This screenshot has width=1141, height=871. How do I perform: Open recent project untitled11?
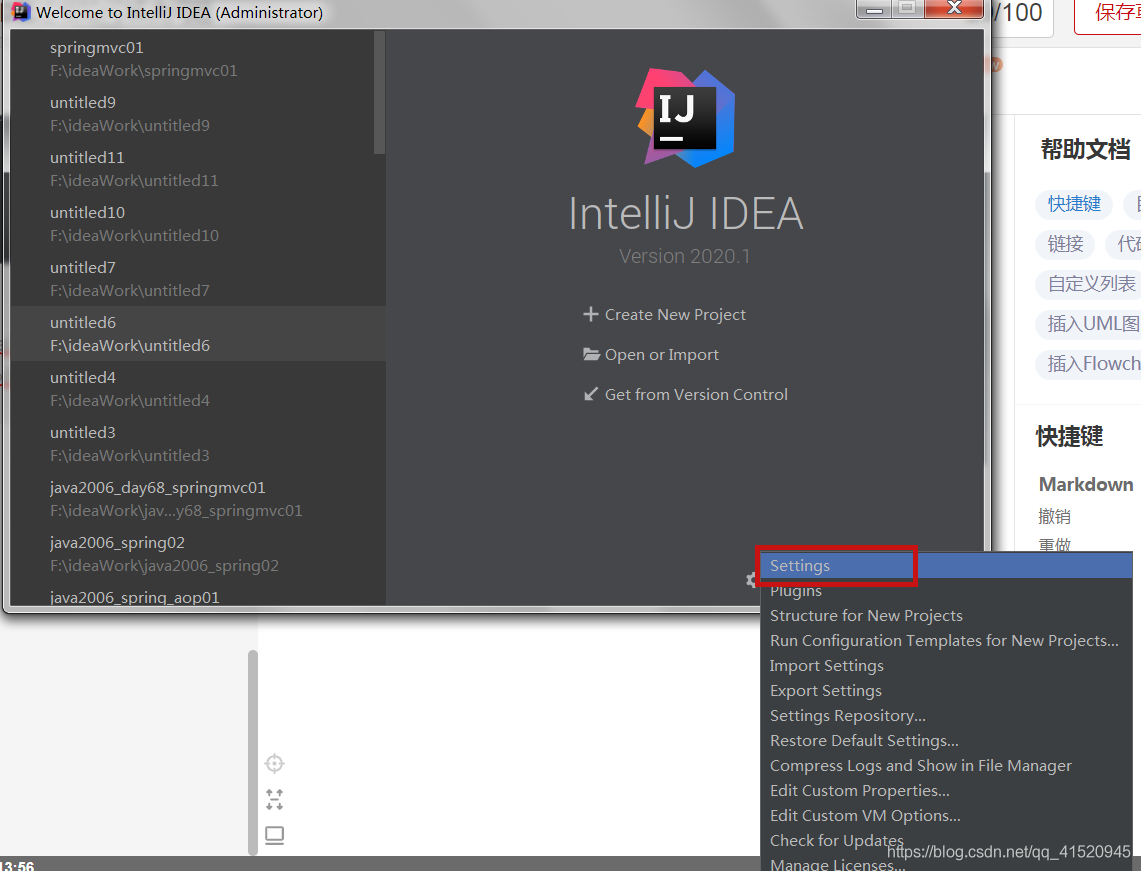[x=192, y=169]
